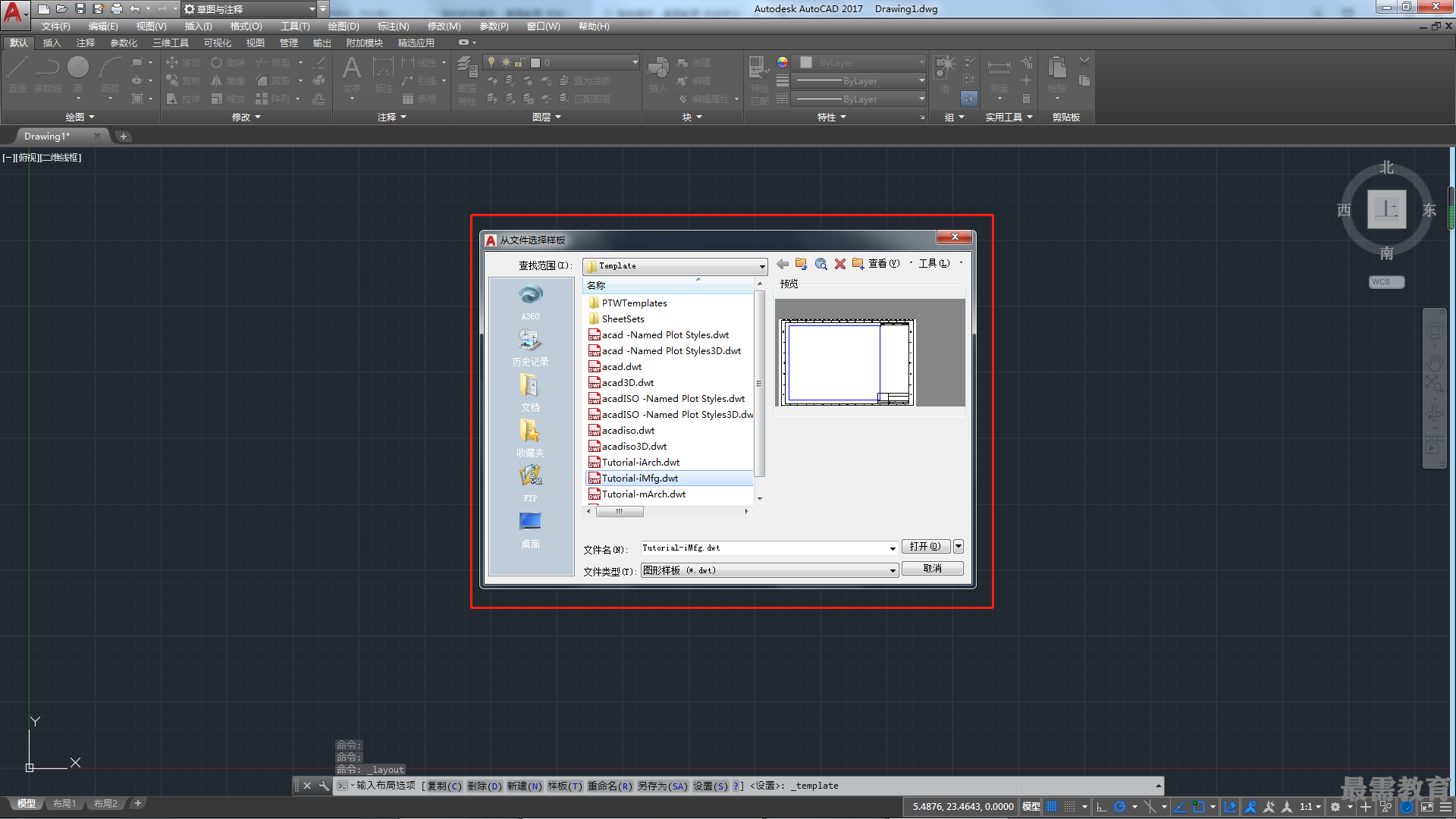Screen dimensions: 1456x819
Task: Create new folder in template dialog
Action: (858, 264)
